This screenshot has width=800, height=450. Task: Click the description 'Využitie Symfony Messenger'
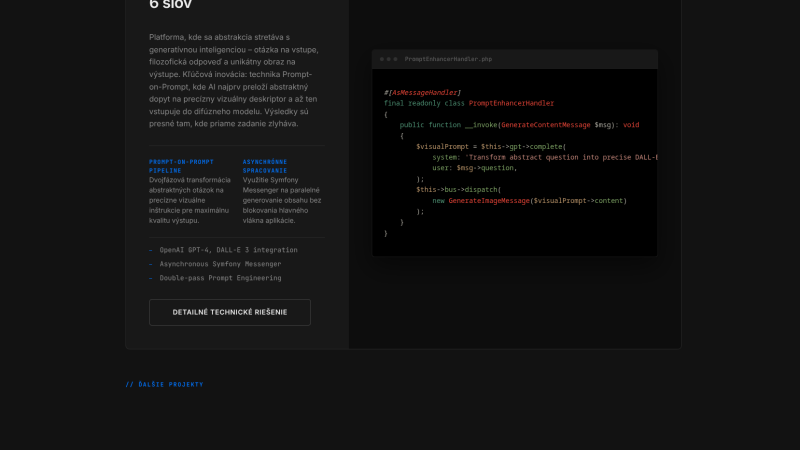[x=282, y=201]
